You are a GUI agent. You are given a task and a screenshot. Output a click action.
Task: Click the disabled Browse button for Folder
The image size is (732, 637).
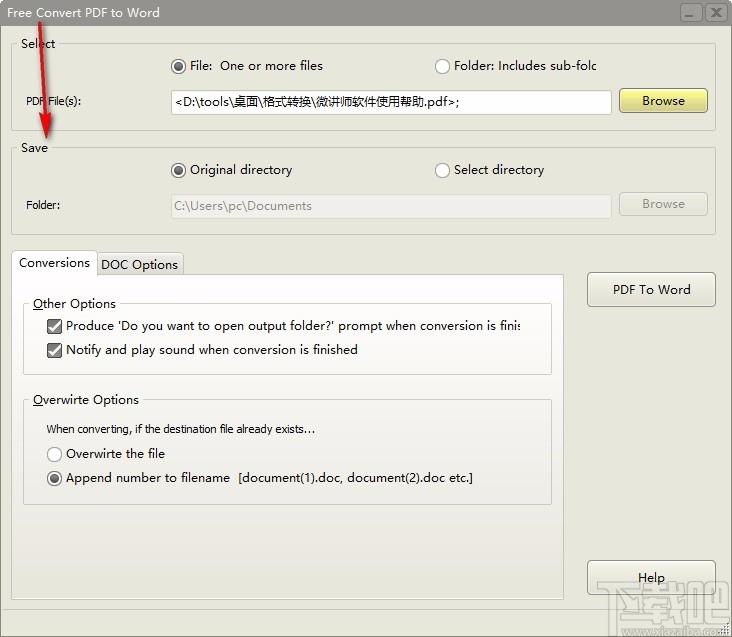pyautogui.click(x=663, y=204)
